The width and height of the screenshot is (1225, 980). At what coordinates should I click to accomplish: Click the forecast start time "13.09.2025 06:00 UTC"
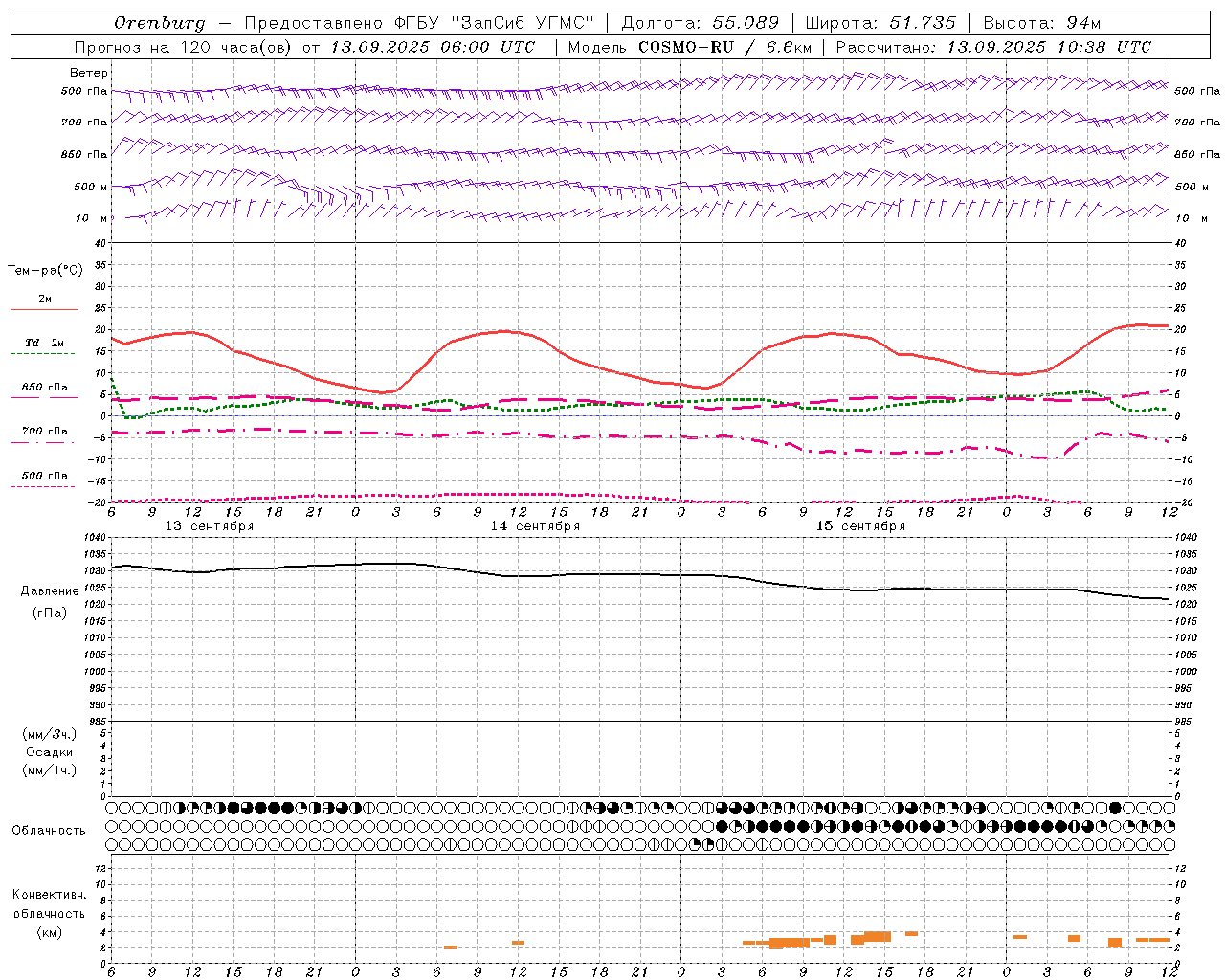[x=433, y=47]
